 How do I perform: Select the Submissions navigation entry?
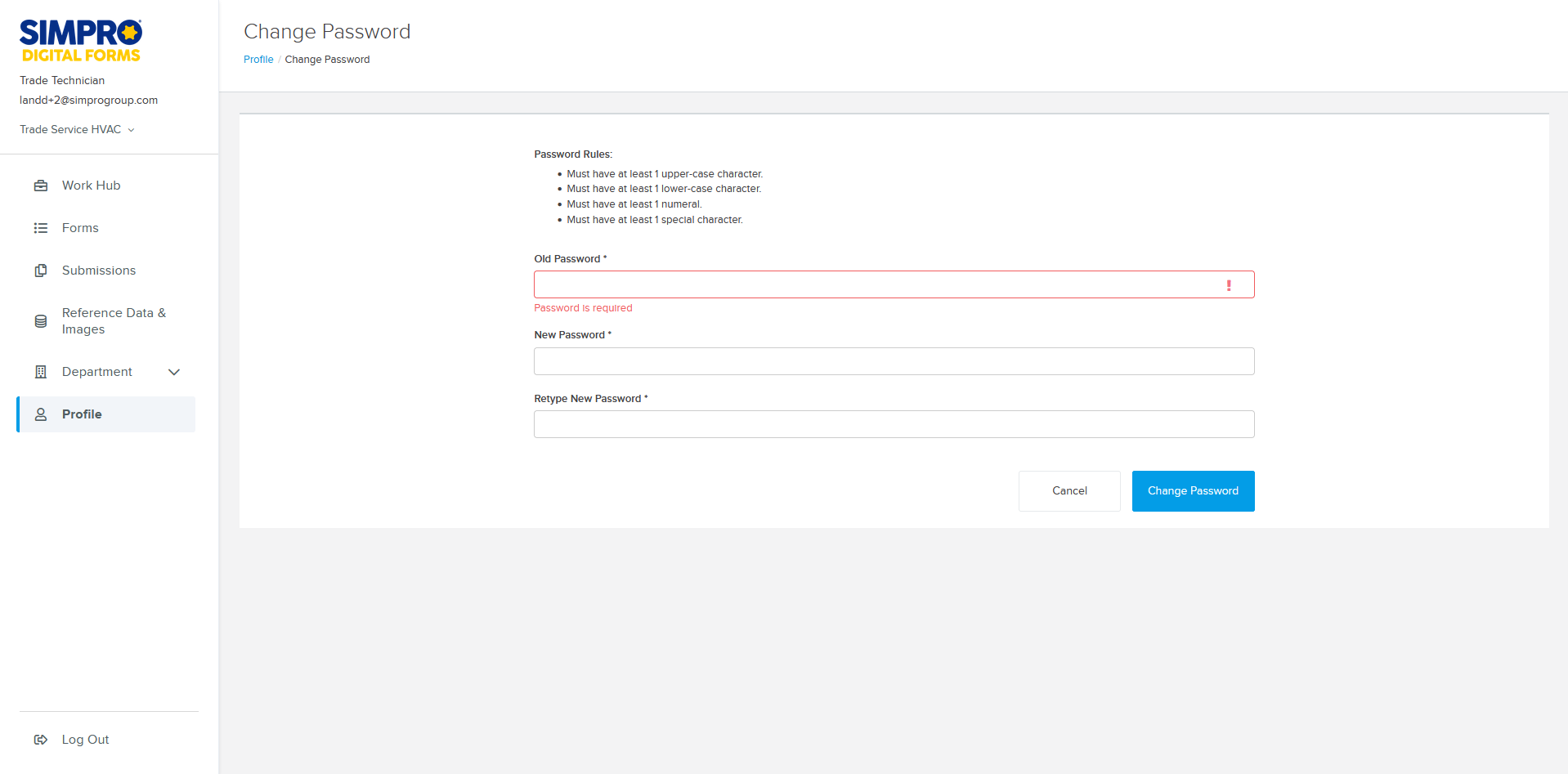point(99,271)
